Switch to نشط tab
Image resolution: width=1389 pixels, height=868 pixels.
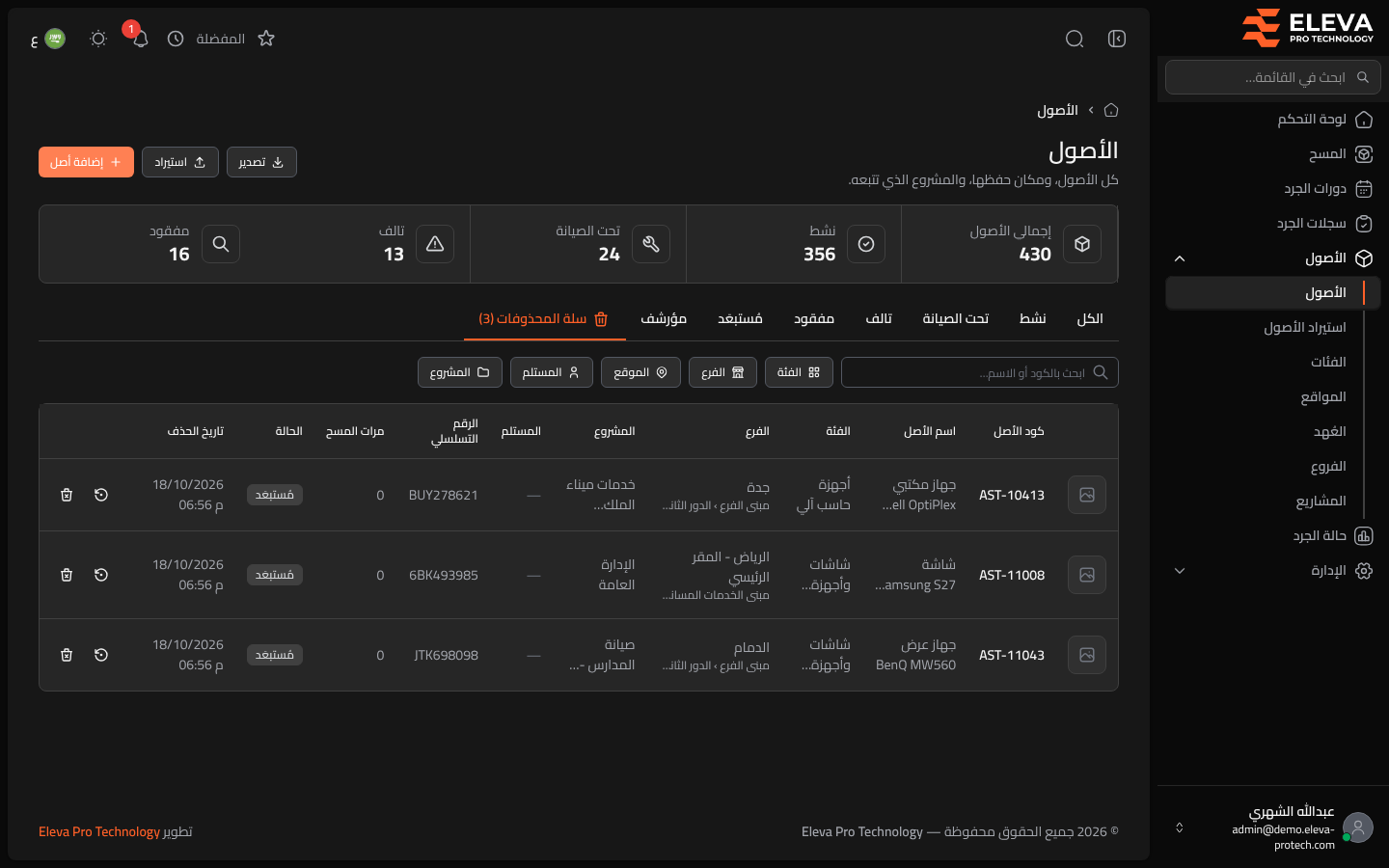coord(1033,318)
